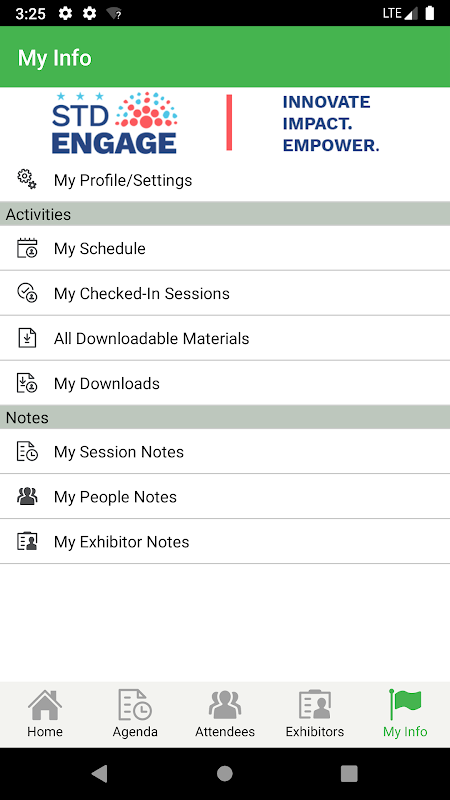Tap the My Checked-In Sessions checkmark icon
The width and height of the screenshot is (450, 800).
(x=27, y=293)
